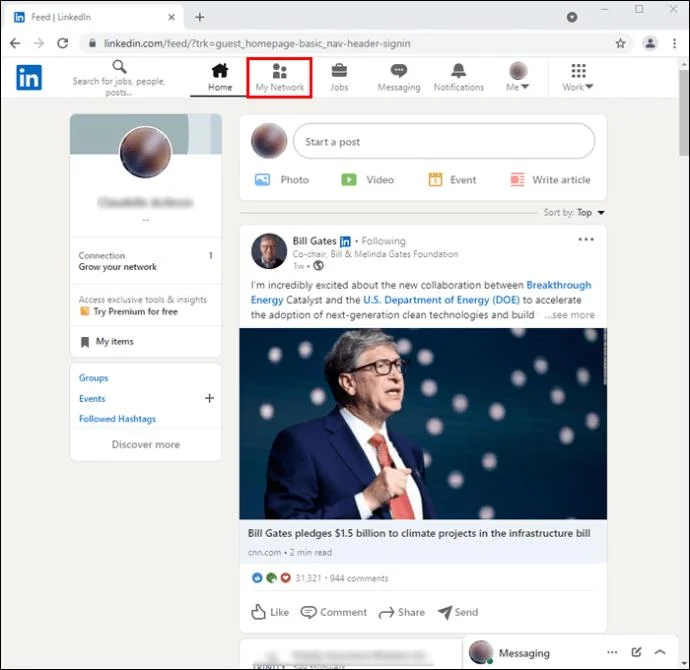The image size is (690, 670).
Task: Click Connection Grow your network
Action: click(146, 261)
